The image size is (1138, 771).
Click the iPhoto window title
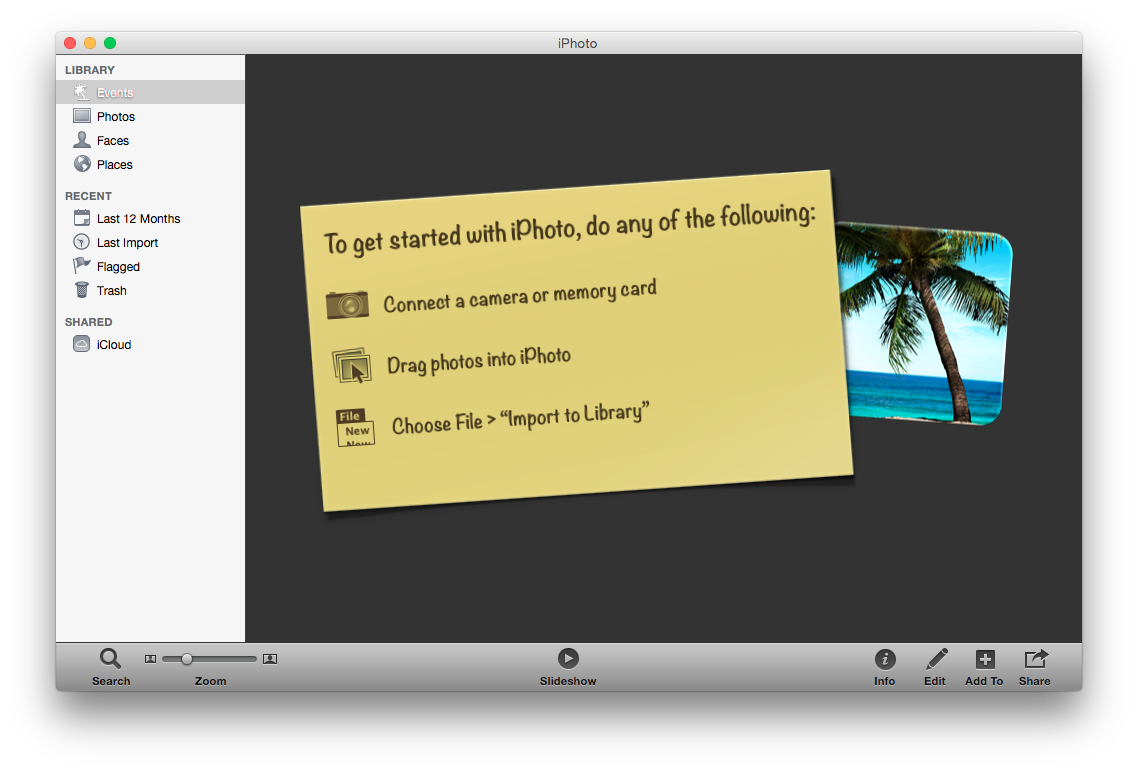(x=577, y=43)
